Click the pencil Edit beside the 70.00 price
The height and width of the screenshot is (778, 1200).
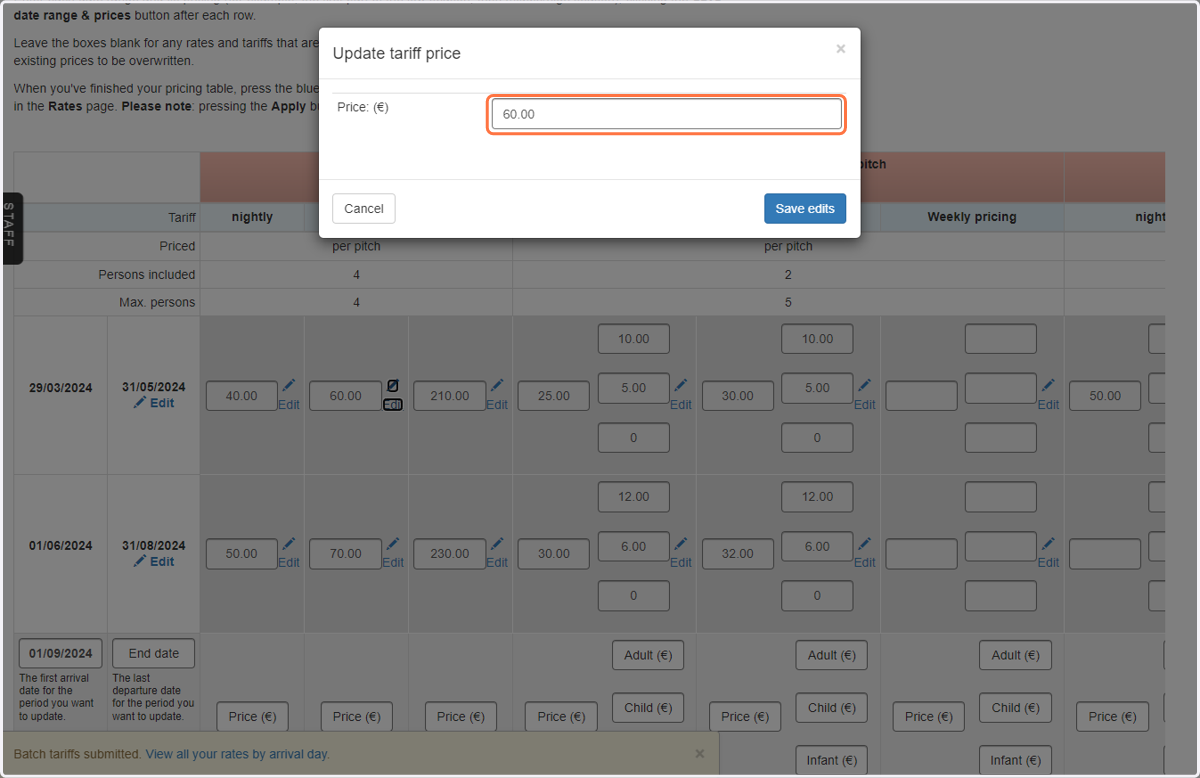393,553
